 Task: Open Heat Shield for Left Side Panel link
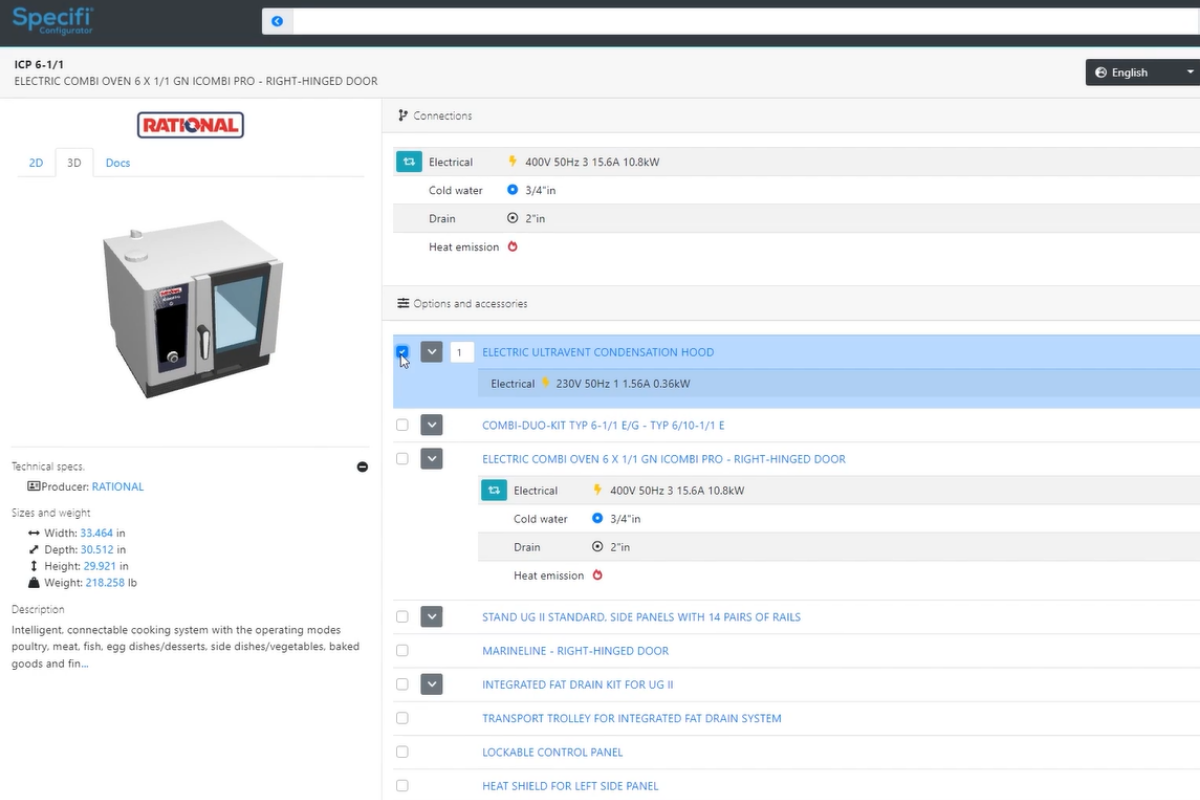(570, 786)
